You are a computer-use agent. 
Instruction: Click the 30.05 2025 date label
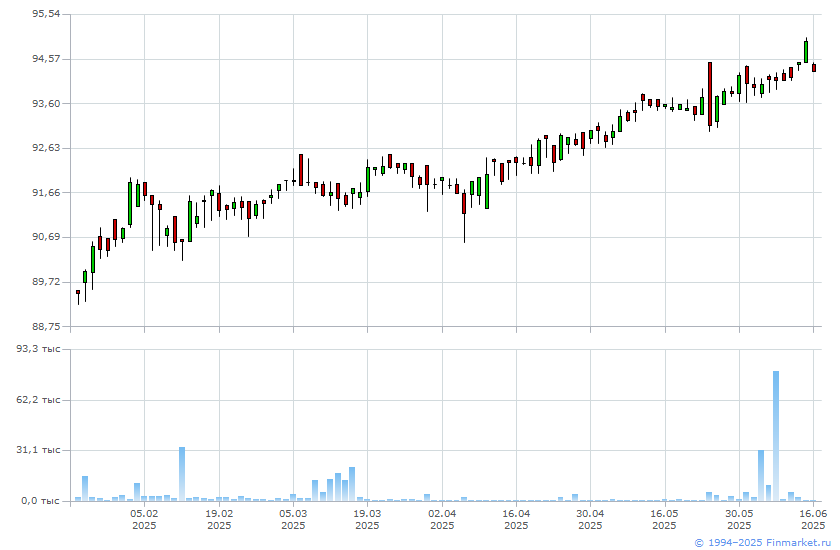[739, 519]
